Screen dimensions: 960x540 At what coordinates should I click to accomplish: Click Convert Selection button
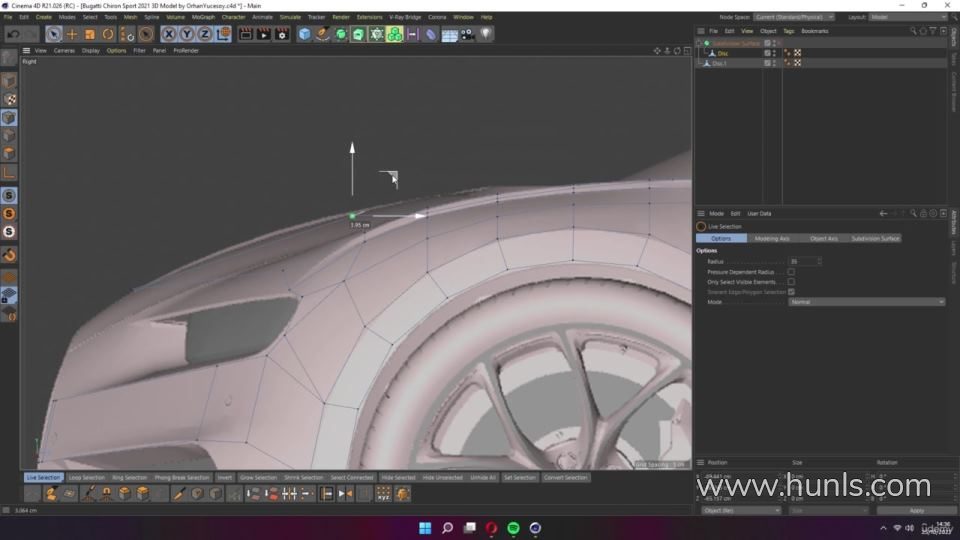click(565, 478)
